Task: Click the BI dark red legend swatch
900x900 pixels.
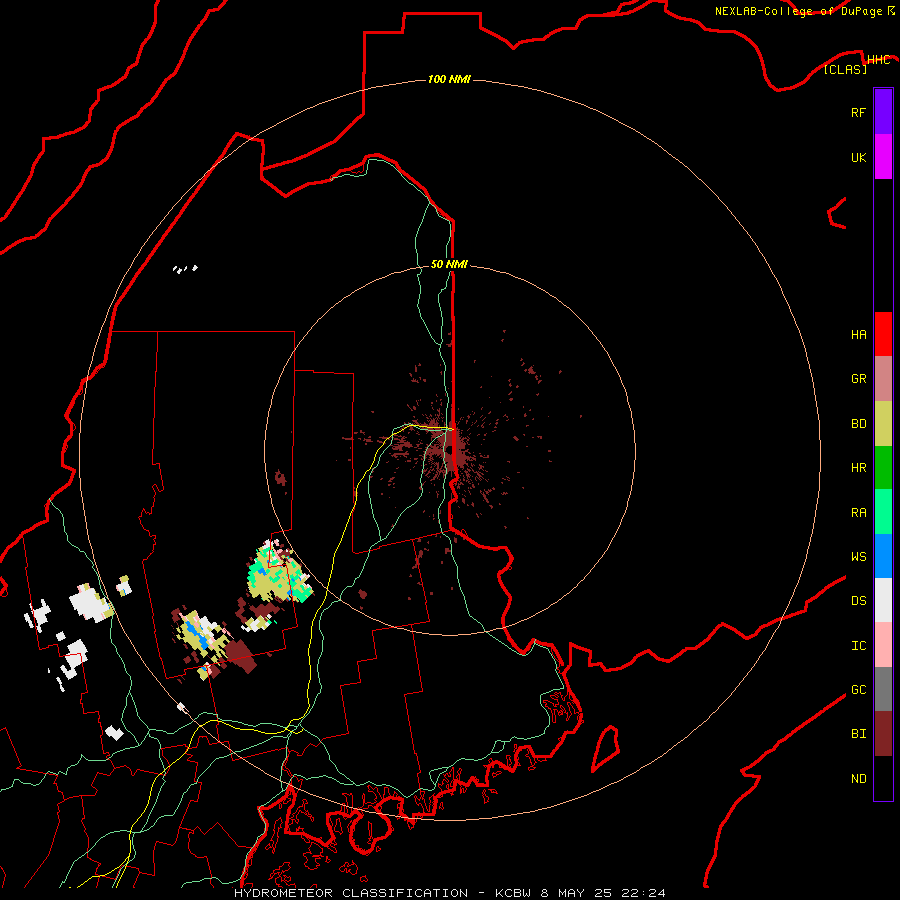Action: tap(883, 734)
